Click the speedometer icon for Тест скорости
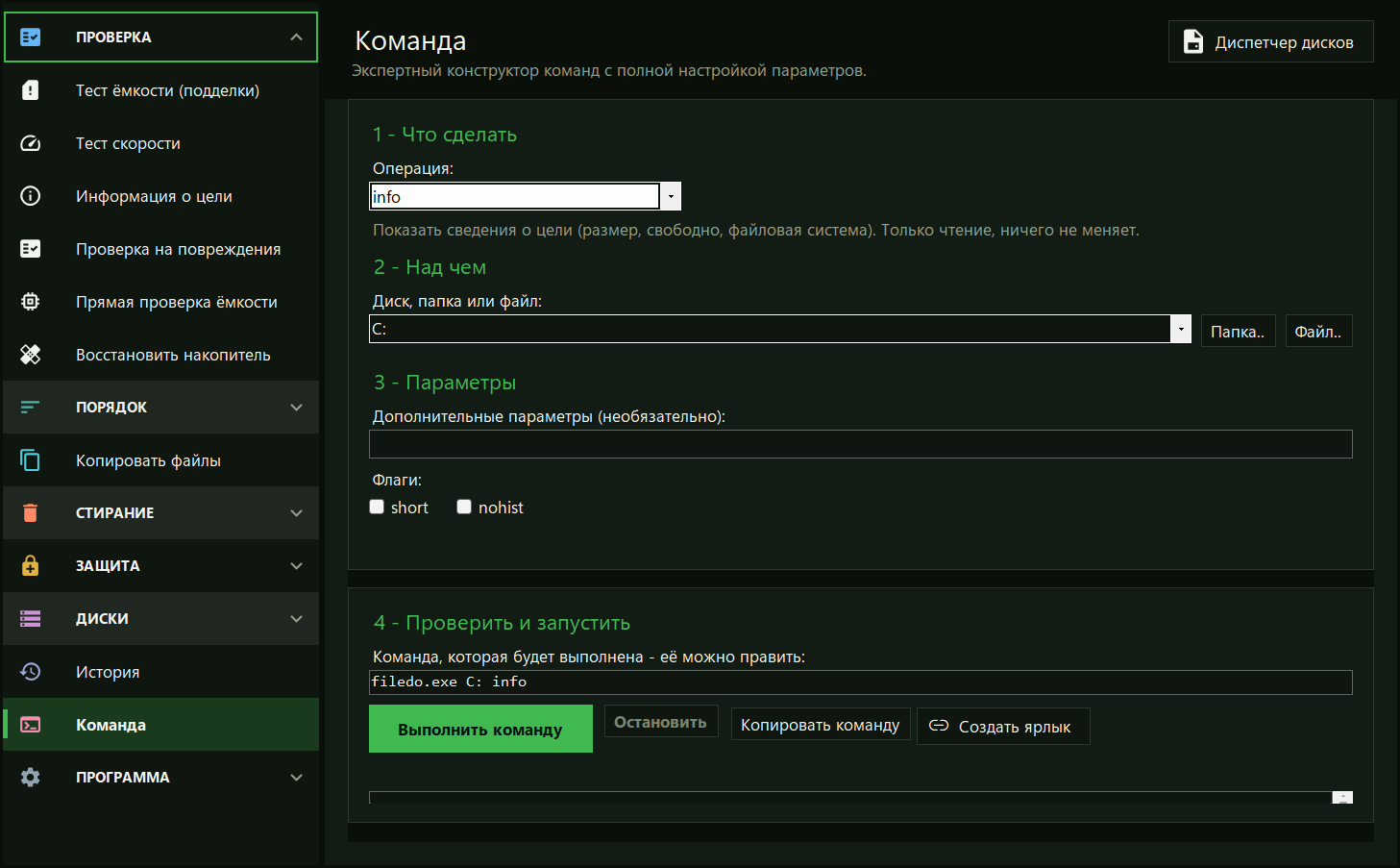The width and height of the screenshot is (1400, 868). (31, 143)
